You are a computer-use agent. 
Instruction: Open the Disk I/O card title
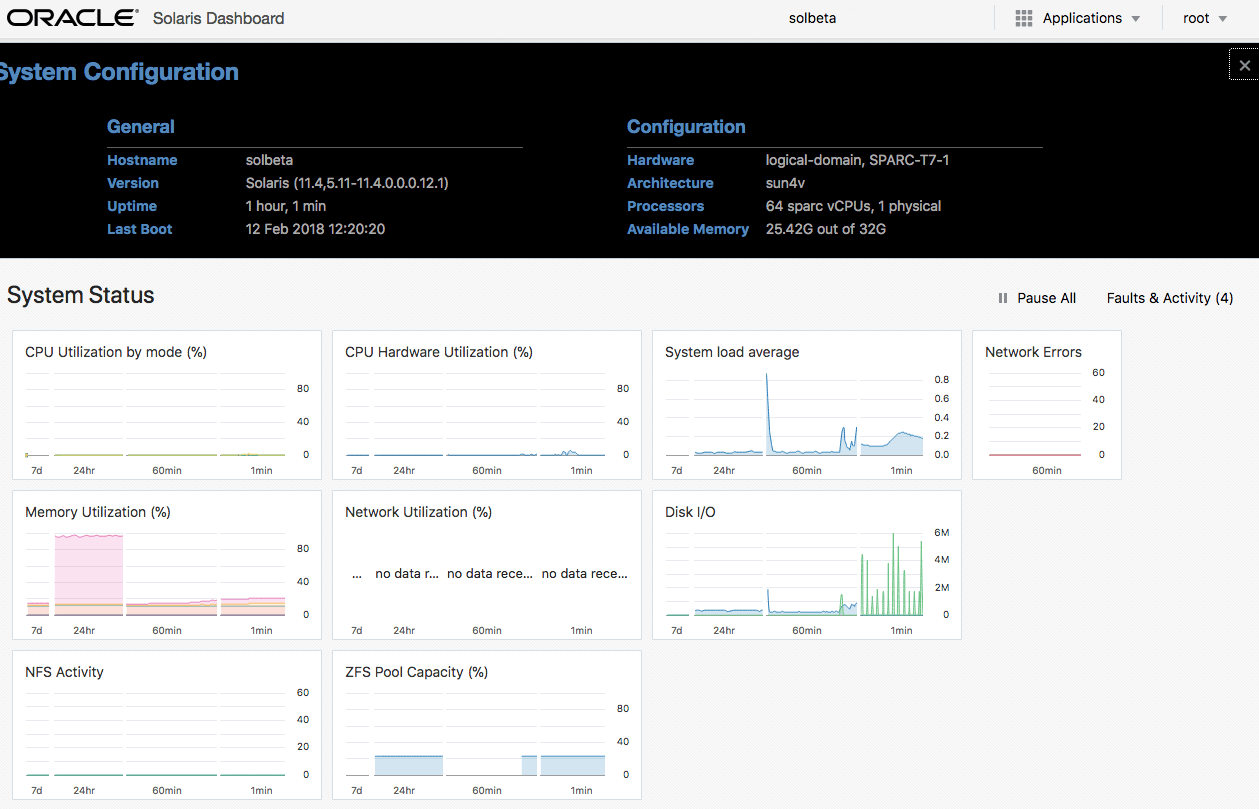coord(690,512)
